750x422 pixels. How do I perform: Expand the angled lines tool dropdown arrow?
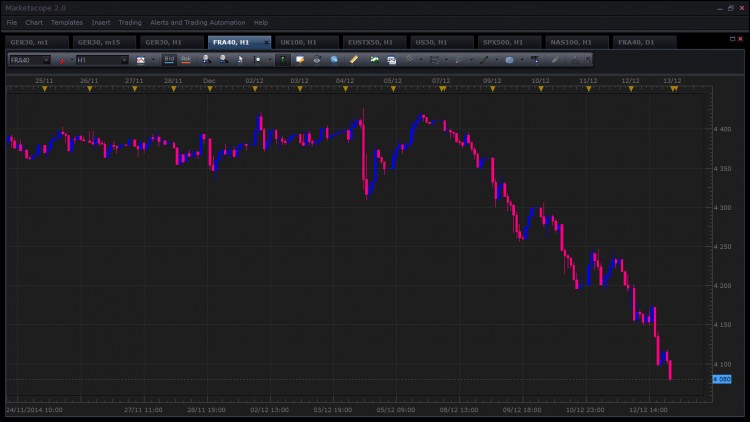[x=472, y=60]
